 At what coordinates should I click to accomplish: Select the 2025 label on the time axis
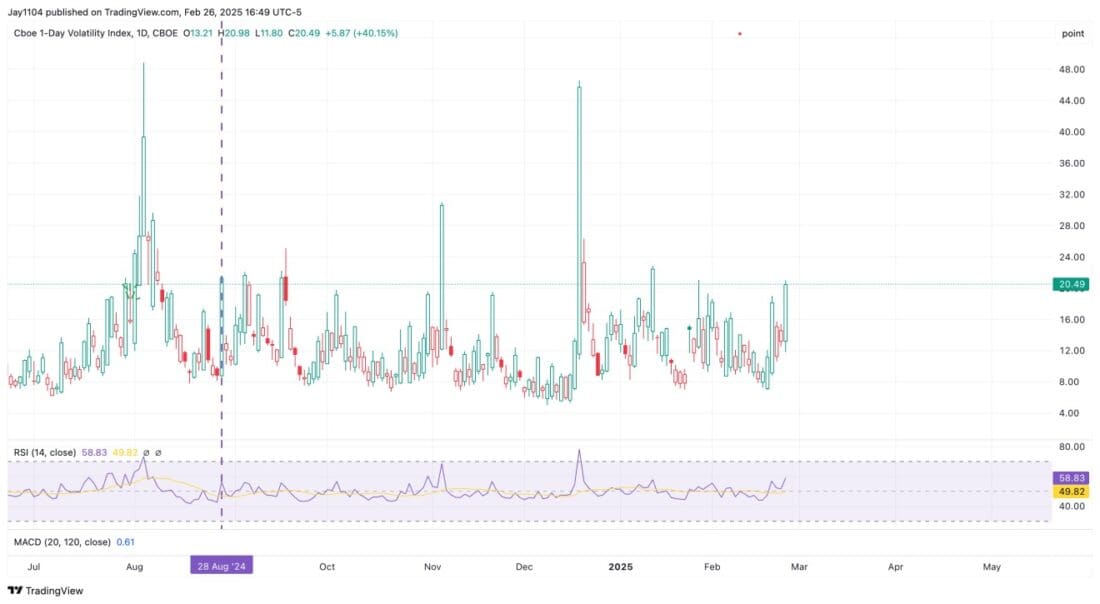[x=620, y=567]
